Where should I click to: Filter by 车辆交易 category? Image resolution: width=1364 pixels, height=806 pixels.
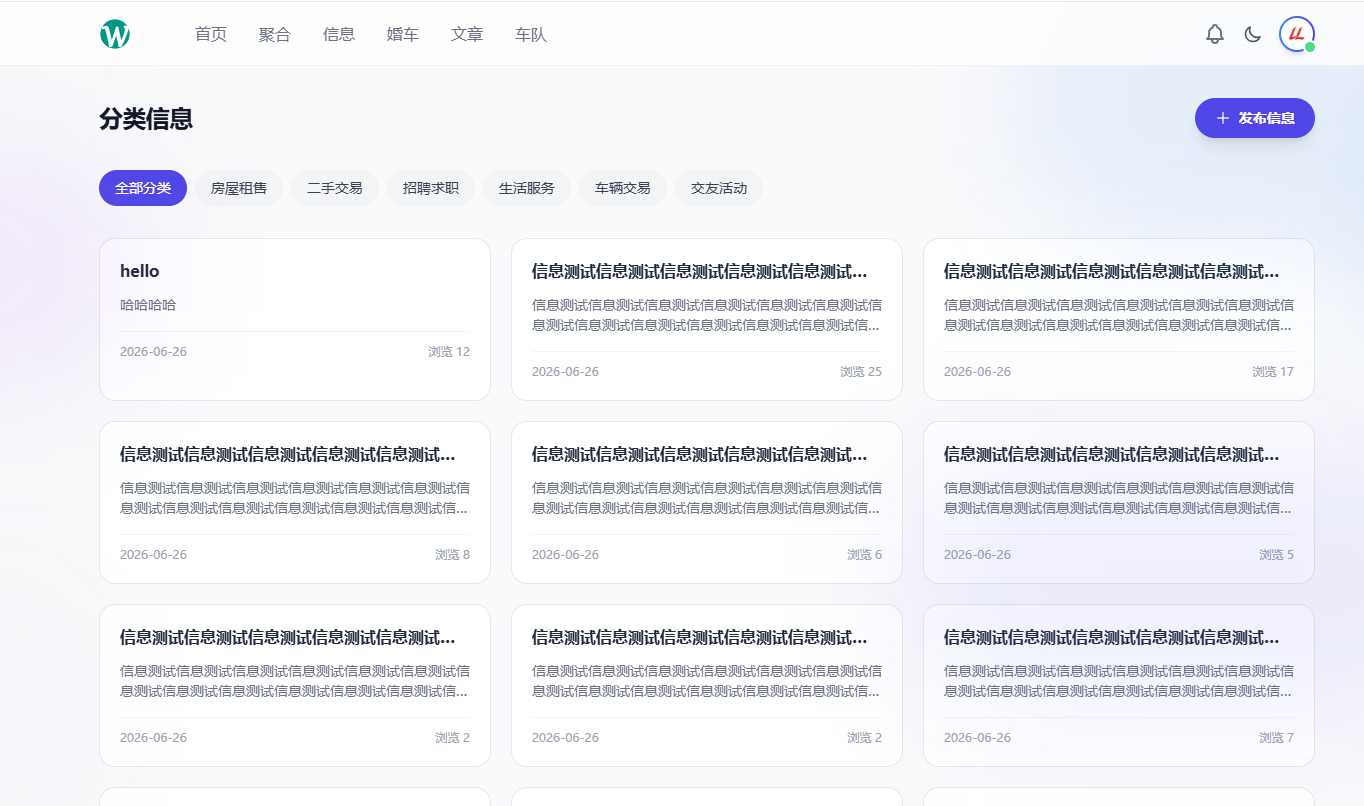(623, 188)
